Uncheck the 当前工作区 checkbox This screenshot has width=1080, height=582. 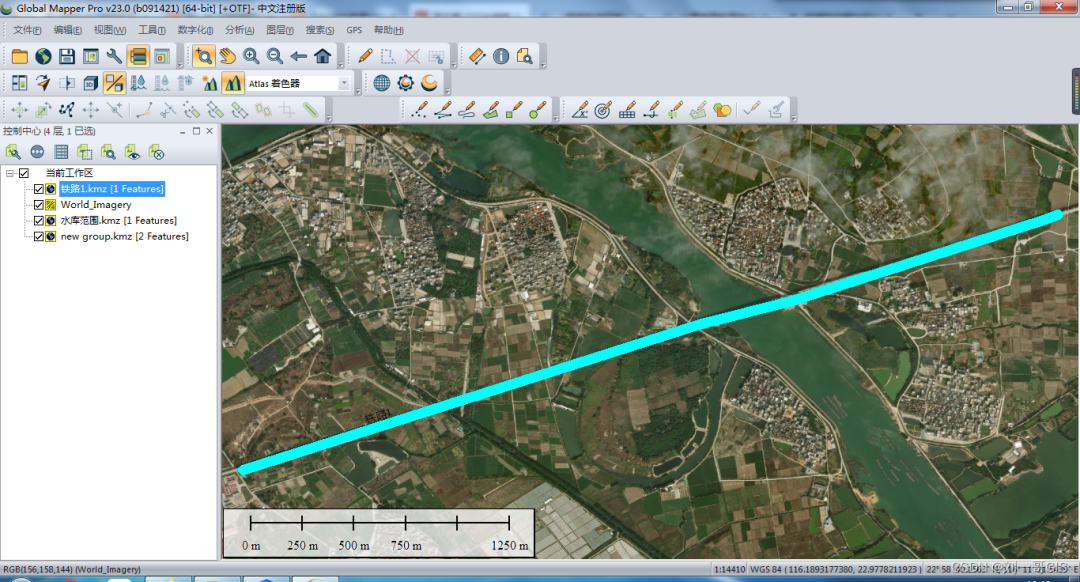pyautogui.click(x=23, y=173)
